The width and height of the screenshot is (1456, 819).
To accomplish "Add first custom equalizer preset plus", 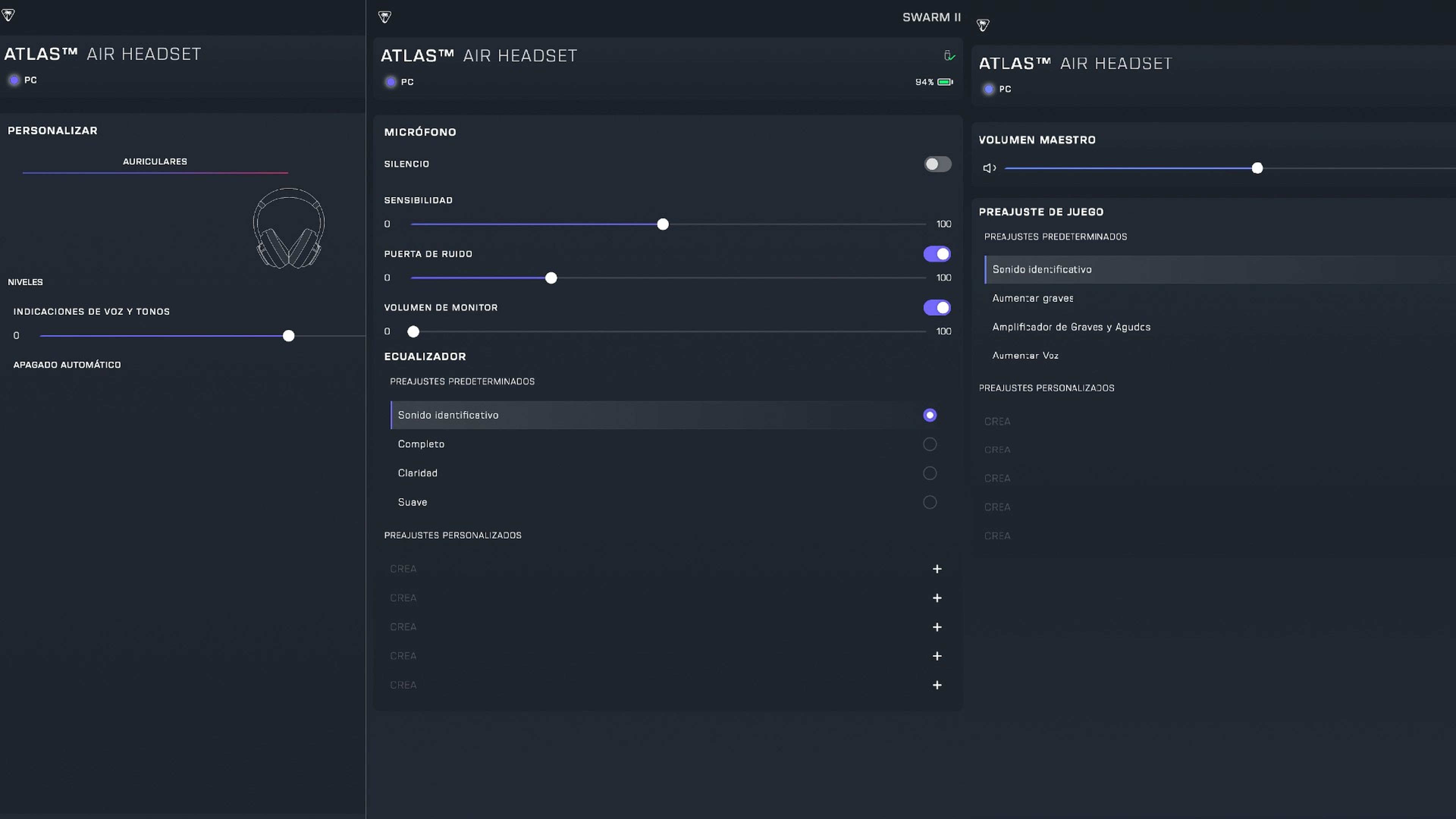I will point(937,569).
